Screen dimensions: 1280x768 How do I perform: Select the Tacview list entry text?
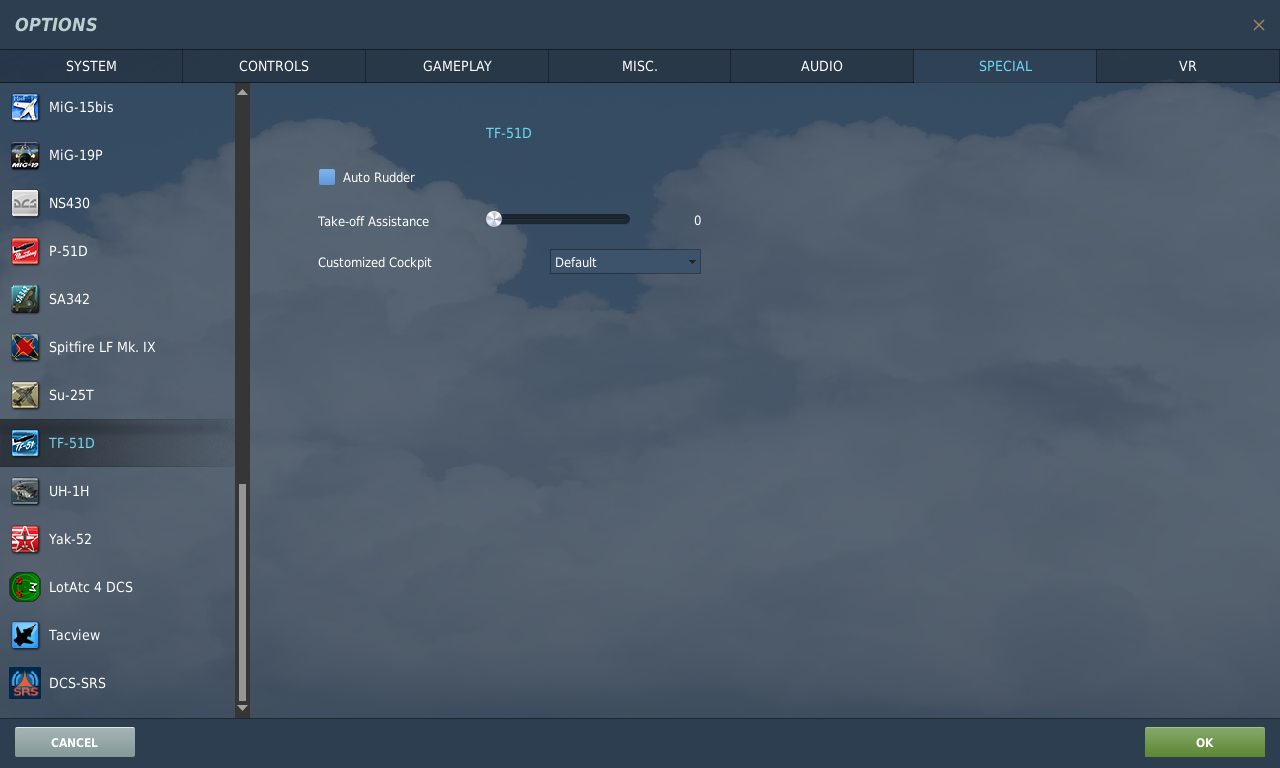[x=75, y=635]
